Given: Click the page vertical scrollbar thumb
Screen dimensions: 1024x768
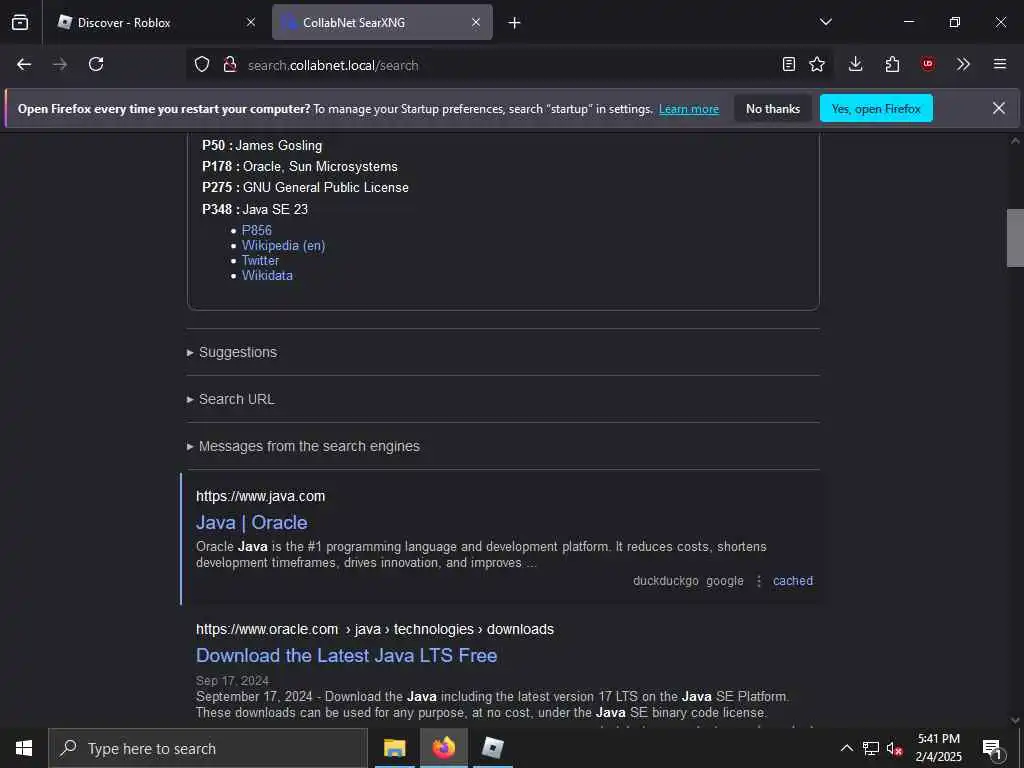Looking at the screenshot, I should 1015,238.
